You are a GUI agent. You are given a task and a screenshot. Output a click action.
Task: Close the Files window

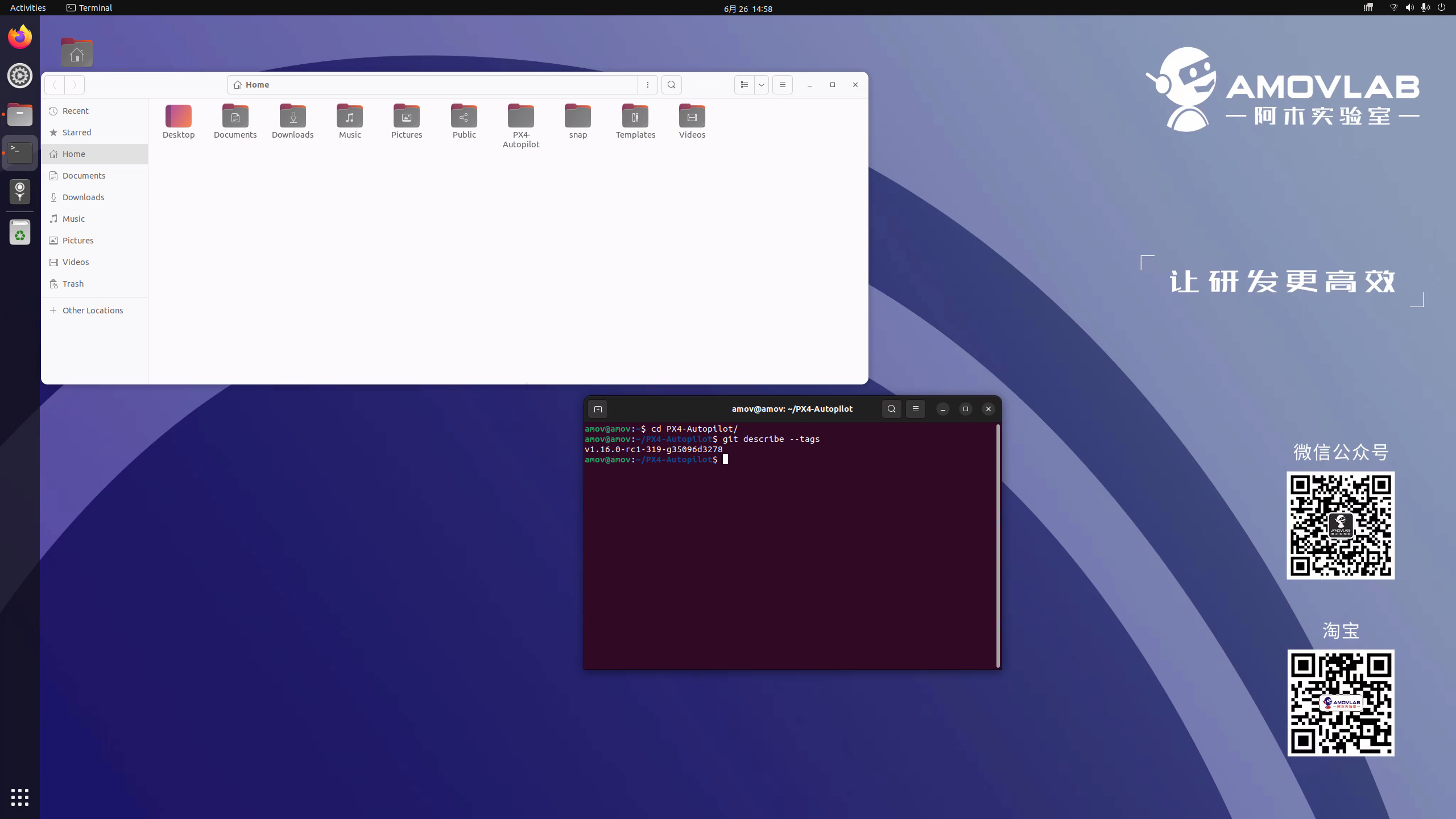[855, 85]
